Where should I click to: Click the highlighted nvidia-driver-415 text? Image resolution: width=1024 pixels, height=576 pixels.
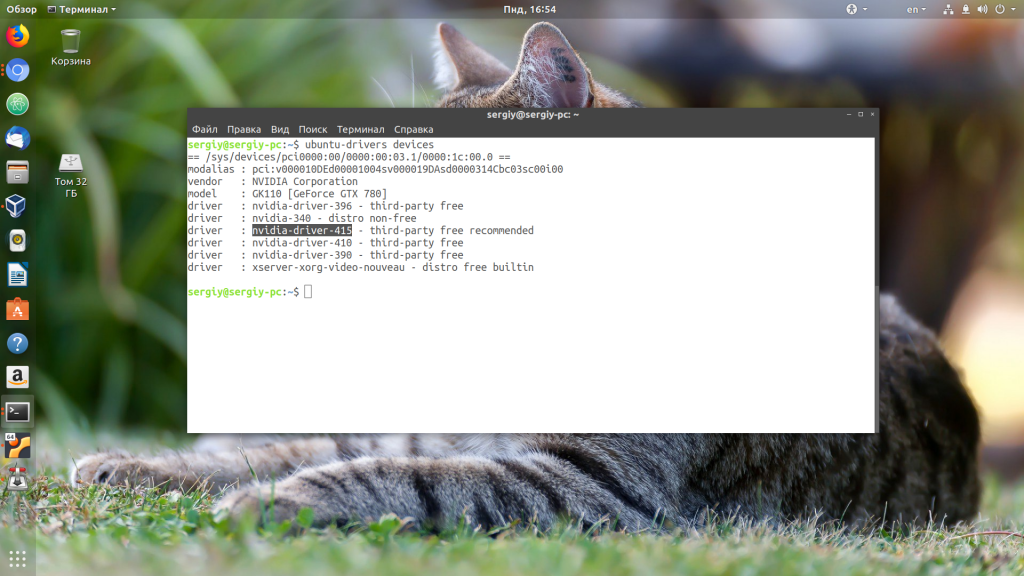click(x=302, y=231)
